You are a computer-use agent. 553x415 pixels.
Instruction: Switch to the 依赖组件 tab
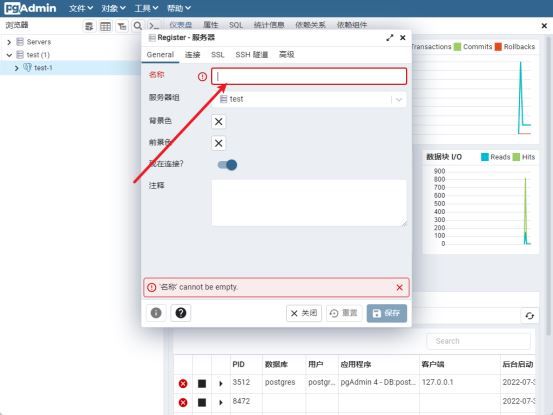coord(352,25)
